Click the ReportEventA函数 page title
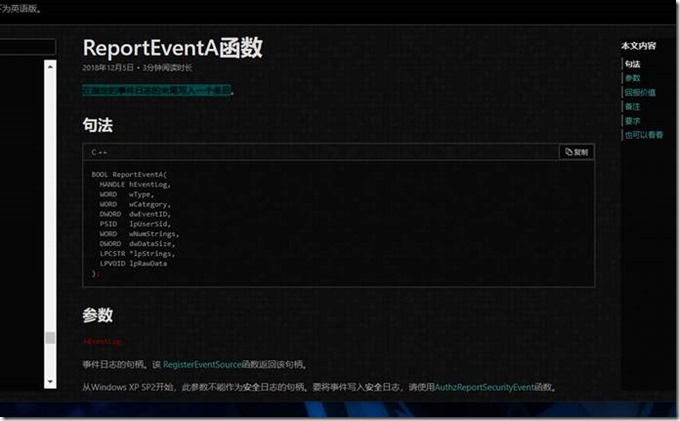The height and width of the screenshot is (421, 680). click(173, 48)
